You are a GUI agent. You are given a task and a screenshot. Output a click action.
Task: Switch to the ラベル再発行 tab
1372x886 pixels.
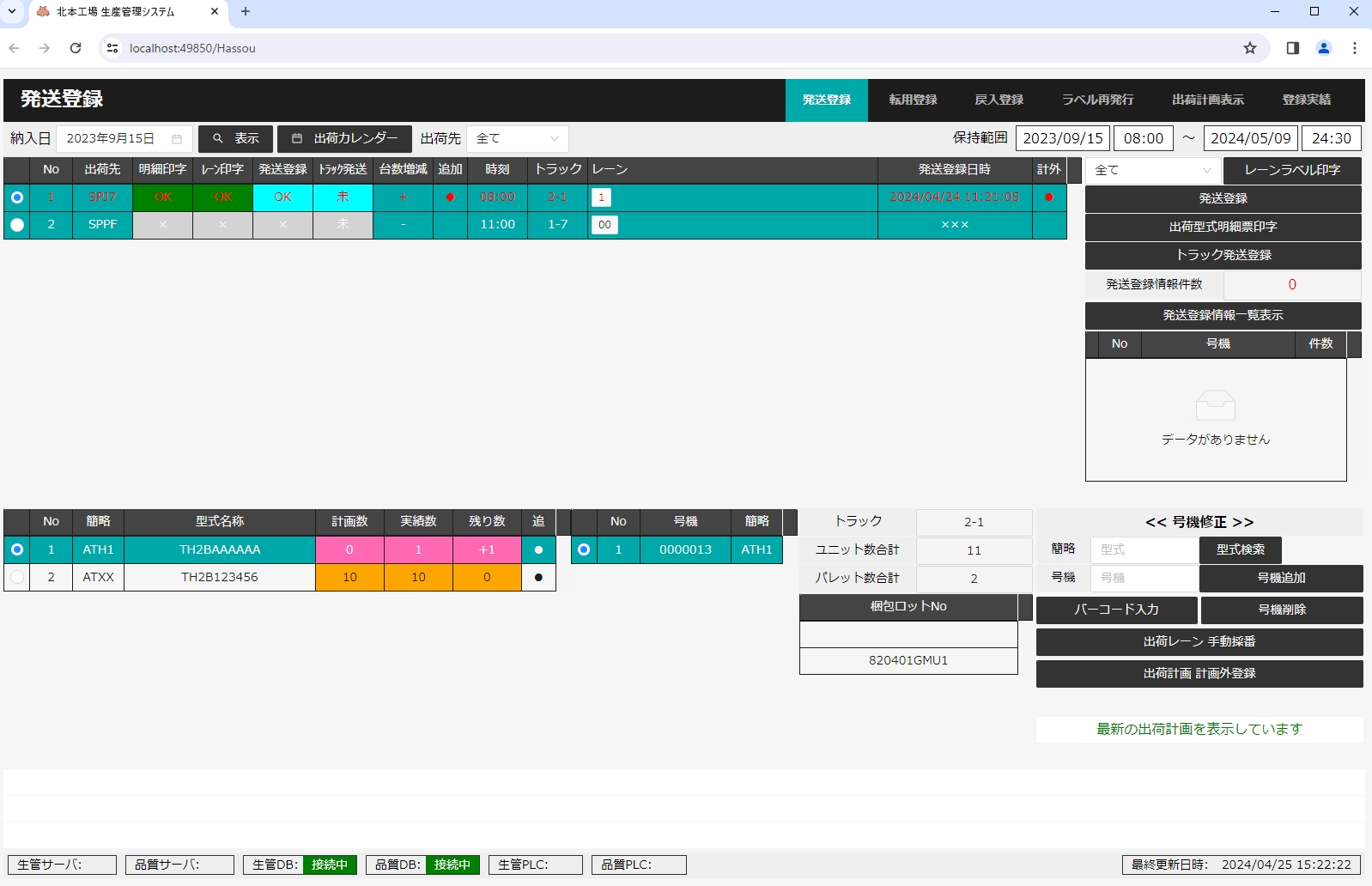click(x=1097, y=100)
